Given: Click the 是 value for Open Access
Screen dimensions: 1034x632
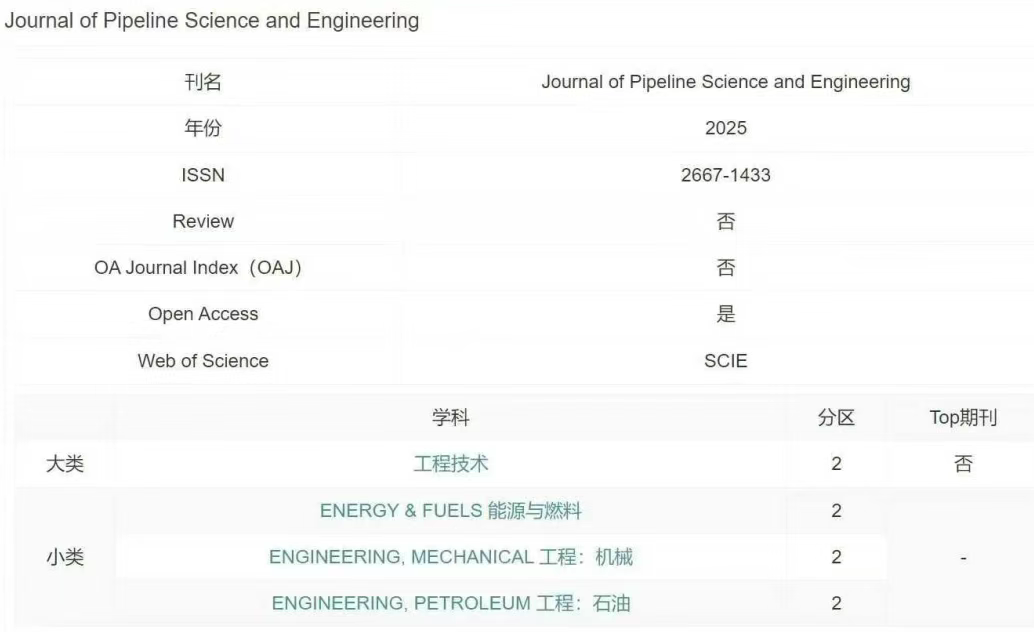Looking at the screenshot, I should (x=725, y=314).
